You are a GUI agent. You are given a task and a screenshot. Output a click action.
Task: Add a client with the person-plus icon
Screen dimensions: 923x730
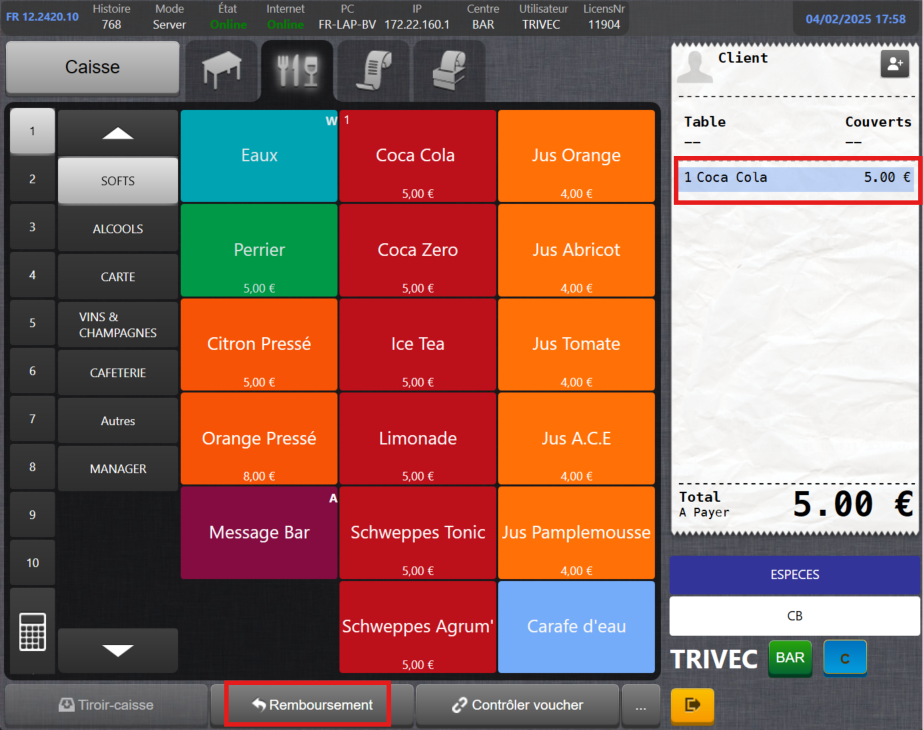coord(893,64)
